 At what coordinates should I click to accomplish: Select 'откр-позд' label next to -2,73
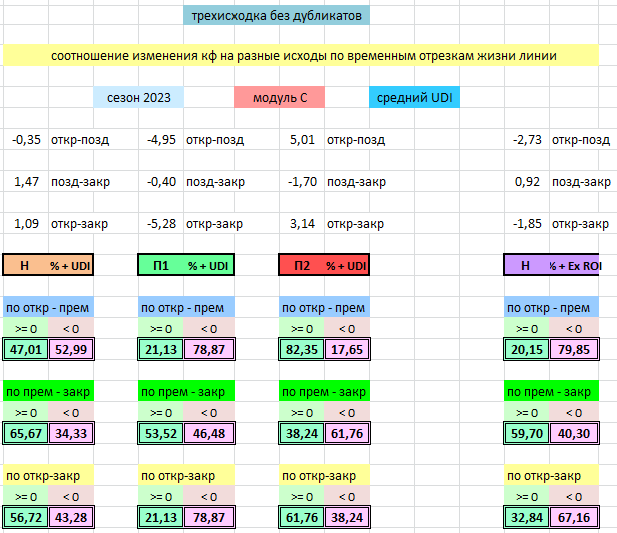[x=581, y=140]
